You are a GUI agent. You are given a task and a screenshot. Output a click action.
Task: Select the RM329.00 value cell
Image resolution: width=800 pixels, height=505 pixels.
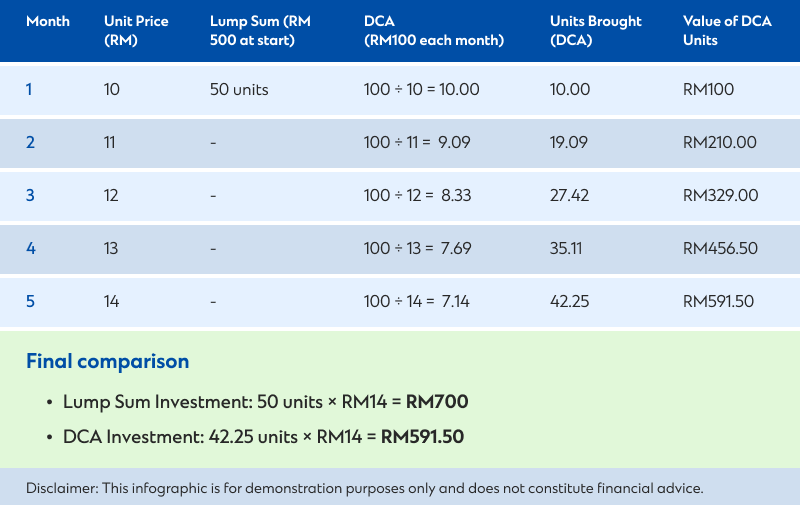[x=720, y=195]
